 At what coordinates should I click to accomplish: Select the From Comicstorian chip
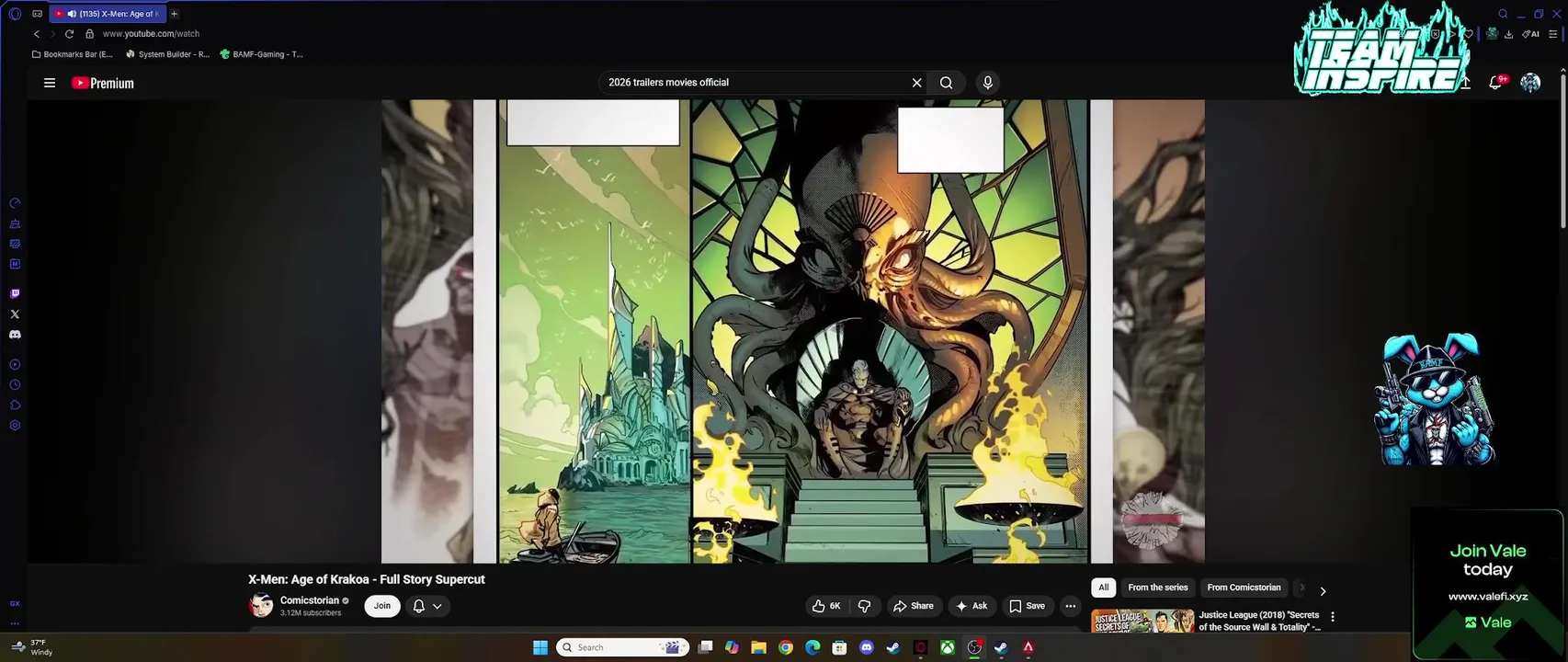pyautogui.click(x=1244, y=588)
